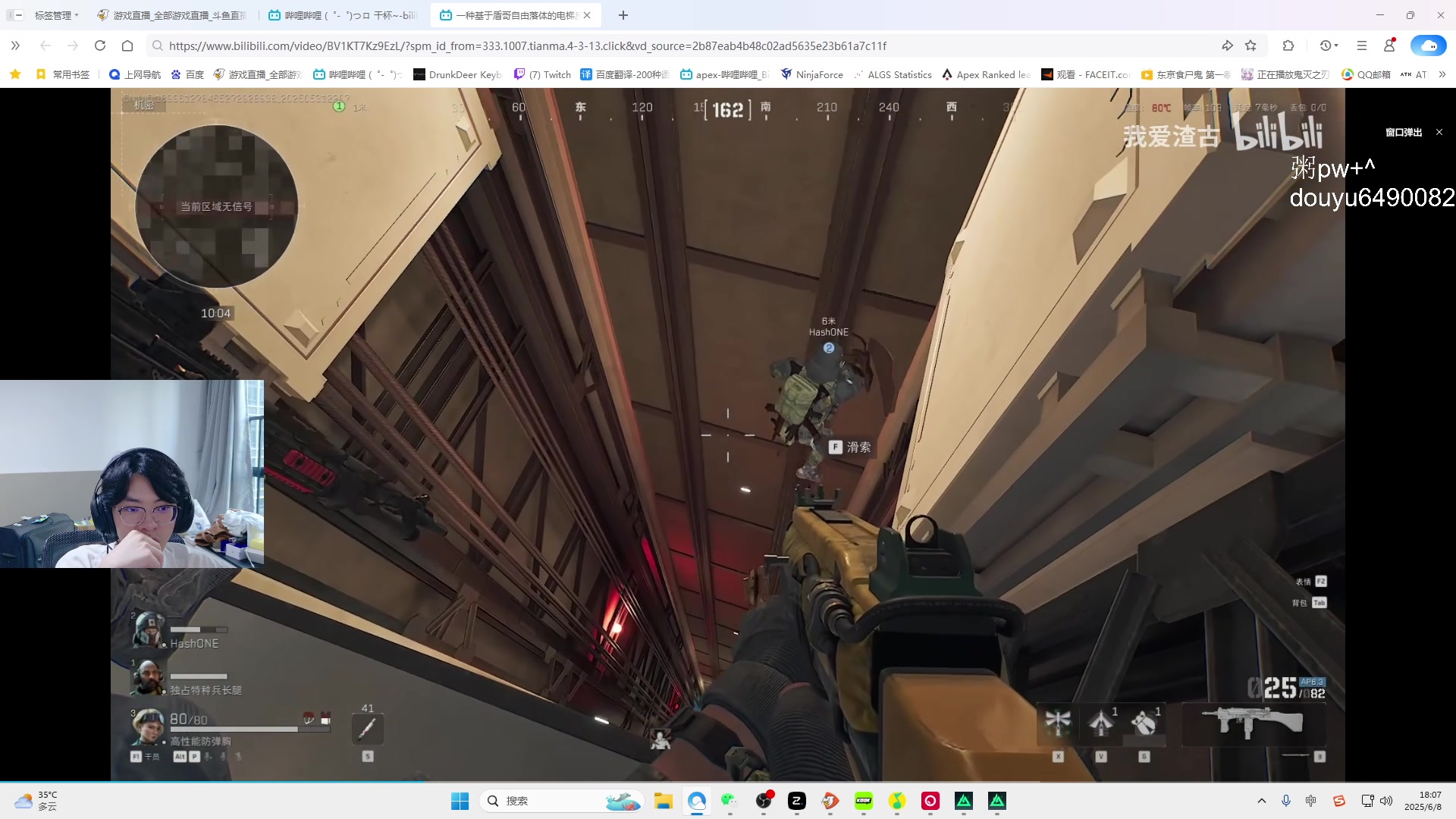
Task: Click the blue cloud sync button
Action: [1429, 45]
